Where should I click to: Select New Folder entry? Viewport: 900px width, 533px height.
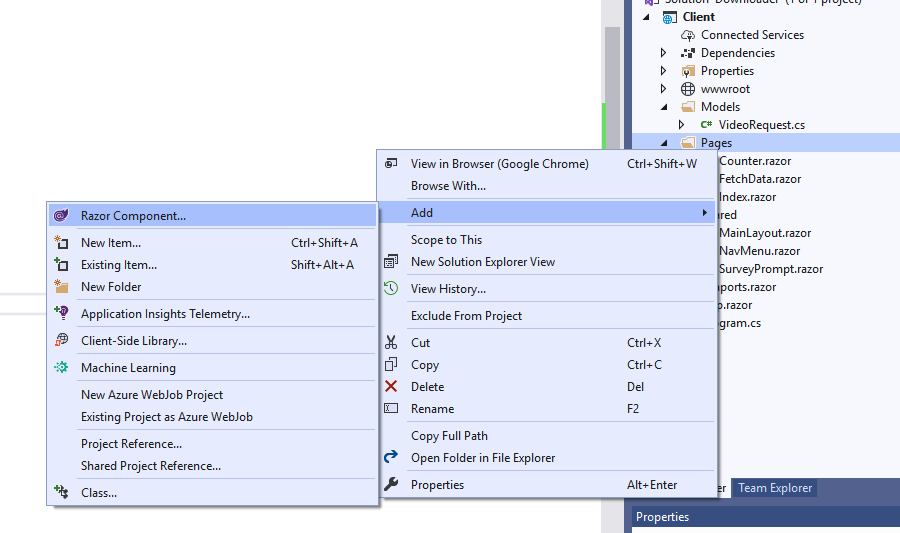[x=212, y=286]
